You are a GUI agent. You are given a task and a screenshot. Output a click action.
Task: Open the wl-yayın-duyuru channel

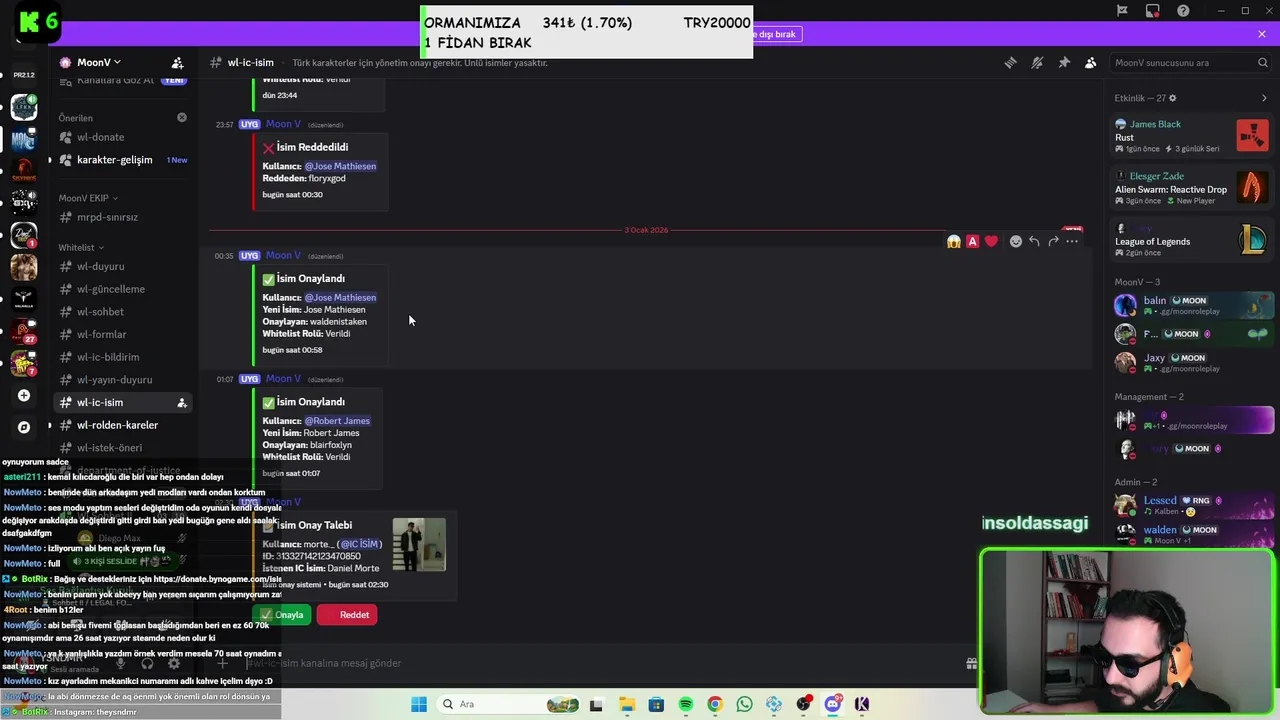coord(114,380)
